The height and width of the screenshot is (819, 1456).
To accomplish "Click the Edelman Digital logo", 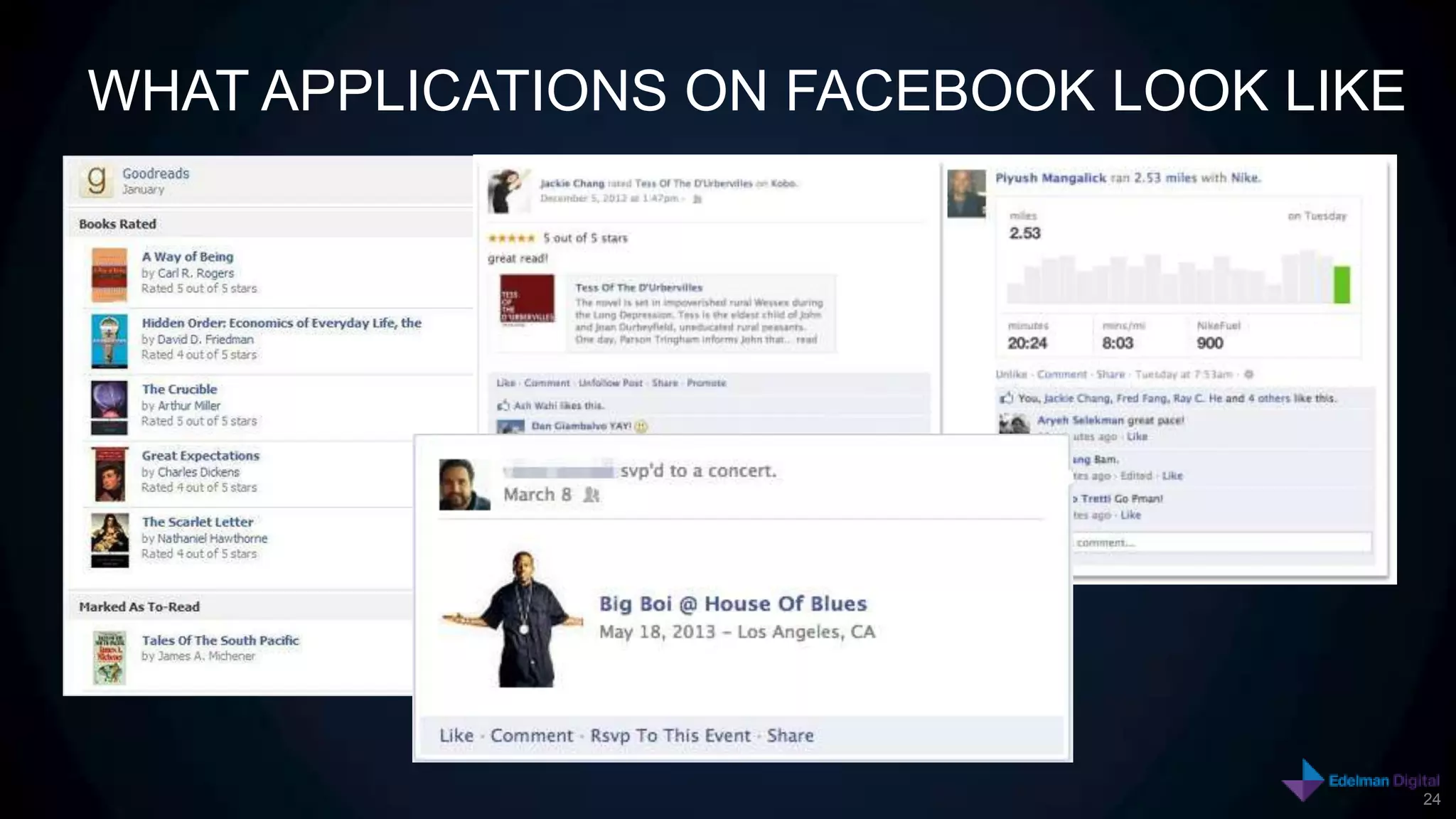I will pos(1361,781).
